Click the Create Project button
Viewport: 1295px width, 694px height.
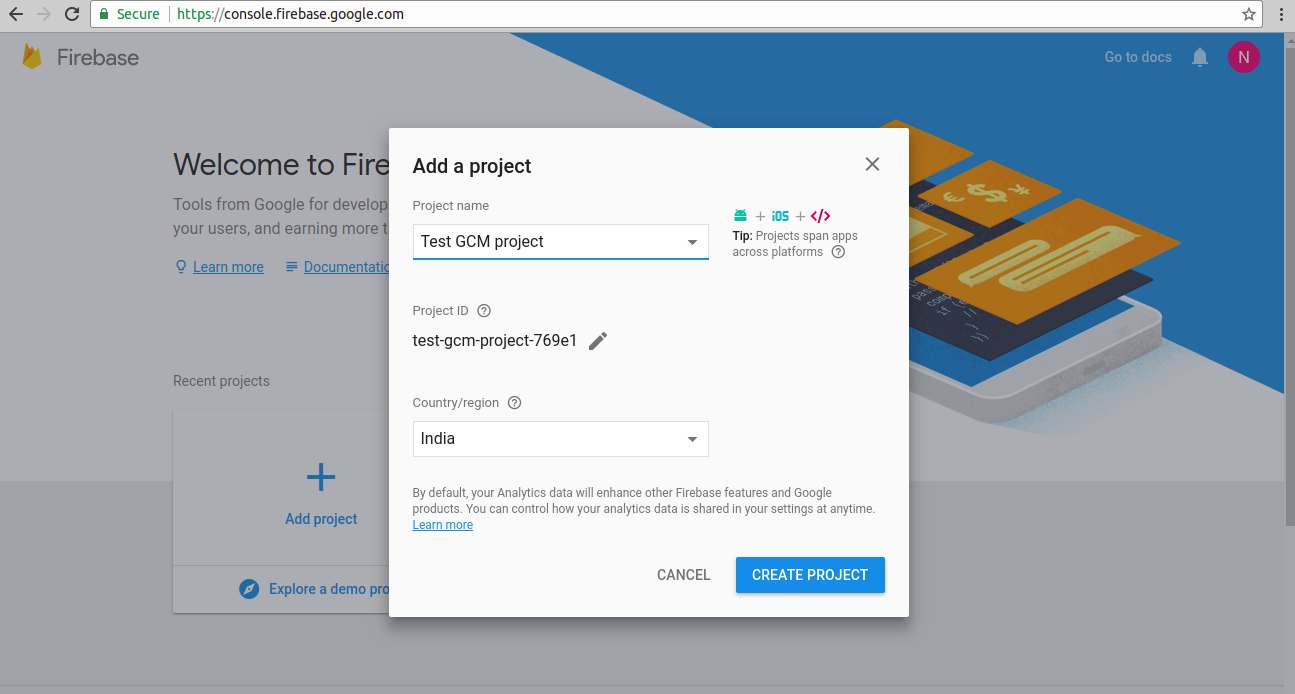(810, 575)
